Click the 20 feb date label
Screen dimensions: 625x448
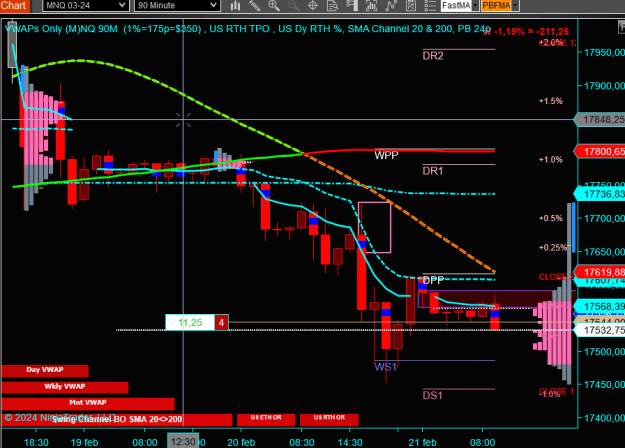pos(241,442)
